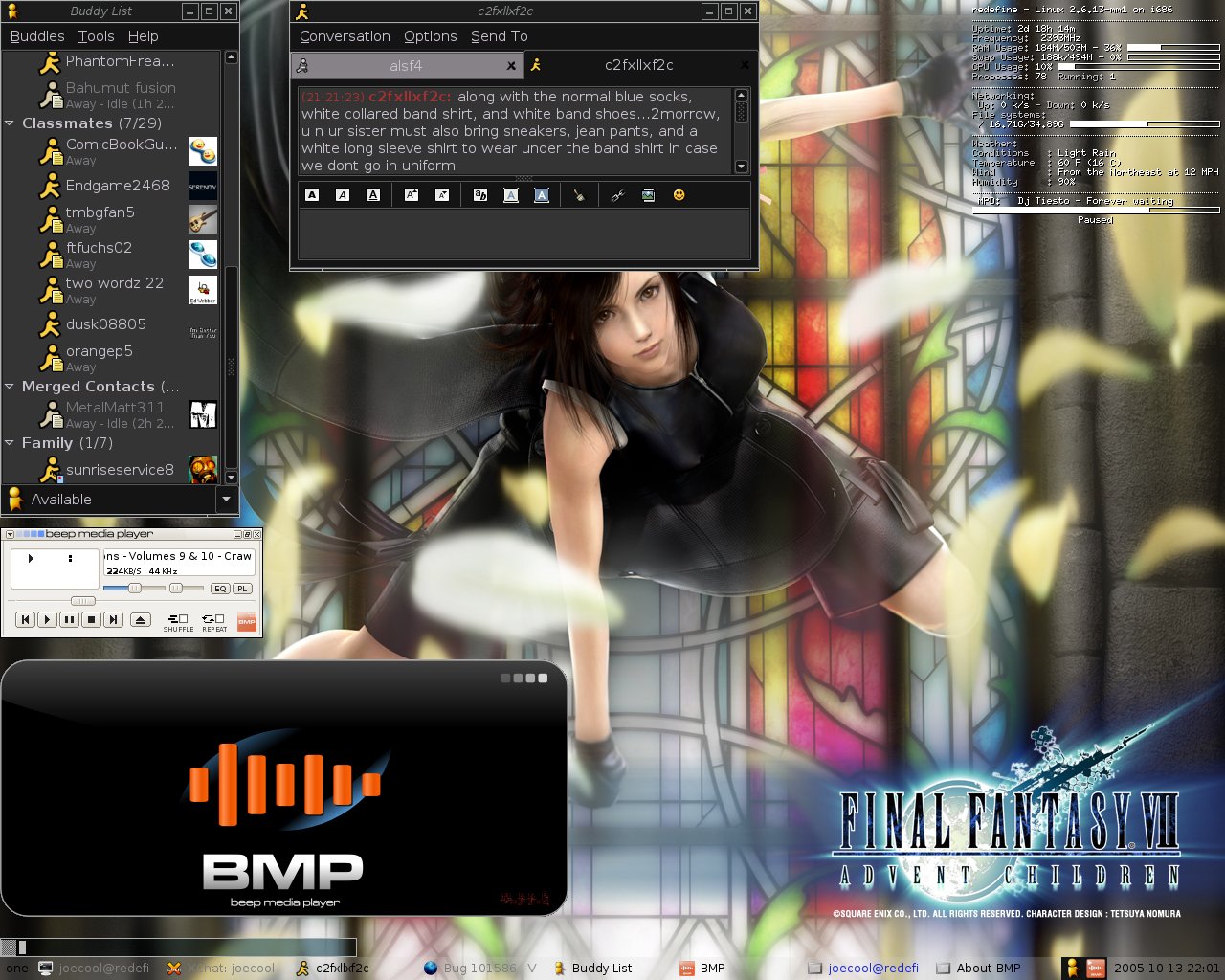Click Gaim tray icon near clock
This screenshot has height=980, width=1225.
click(1073, 969)
